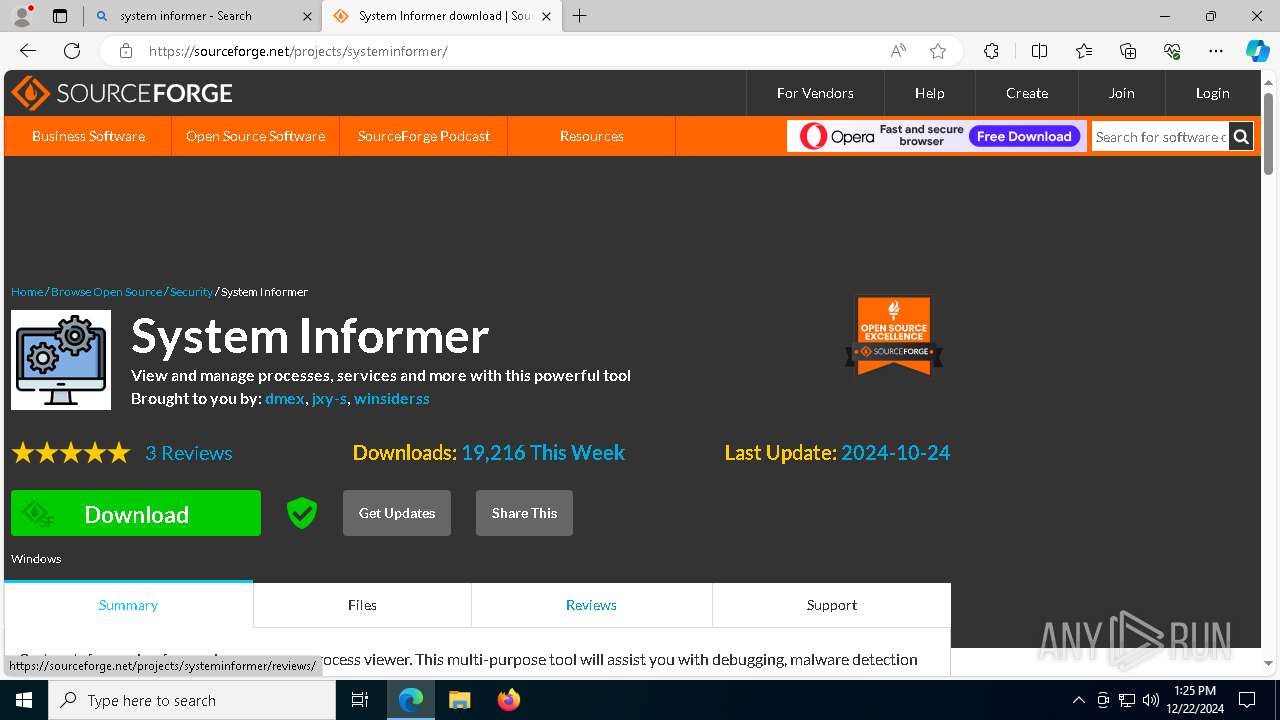Close the System Informer download tab
The width and height of the screenshot is (1280, 720).
[546, 16]
